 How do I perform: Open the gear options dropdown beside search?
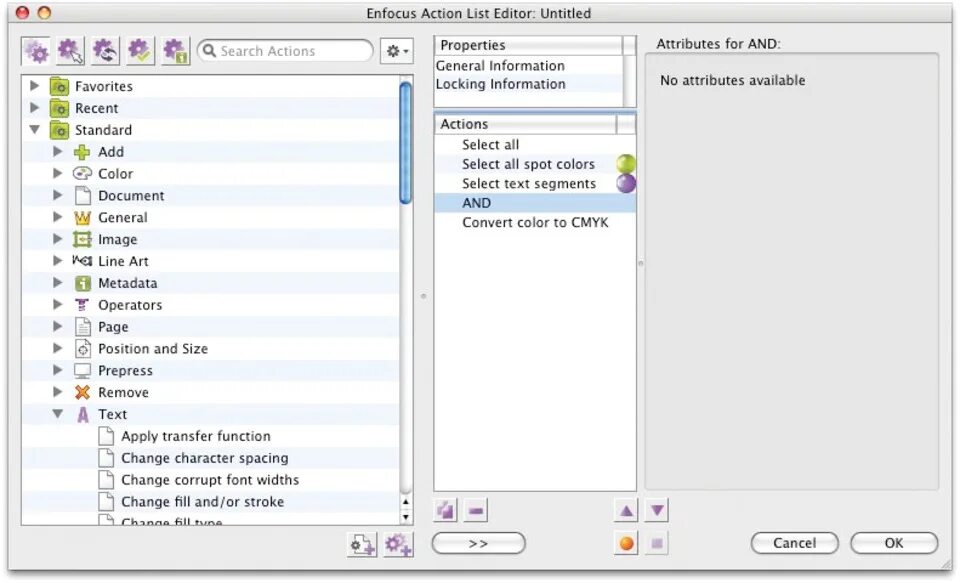397,51
